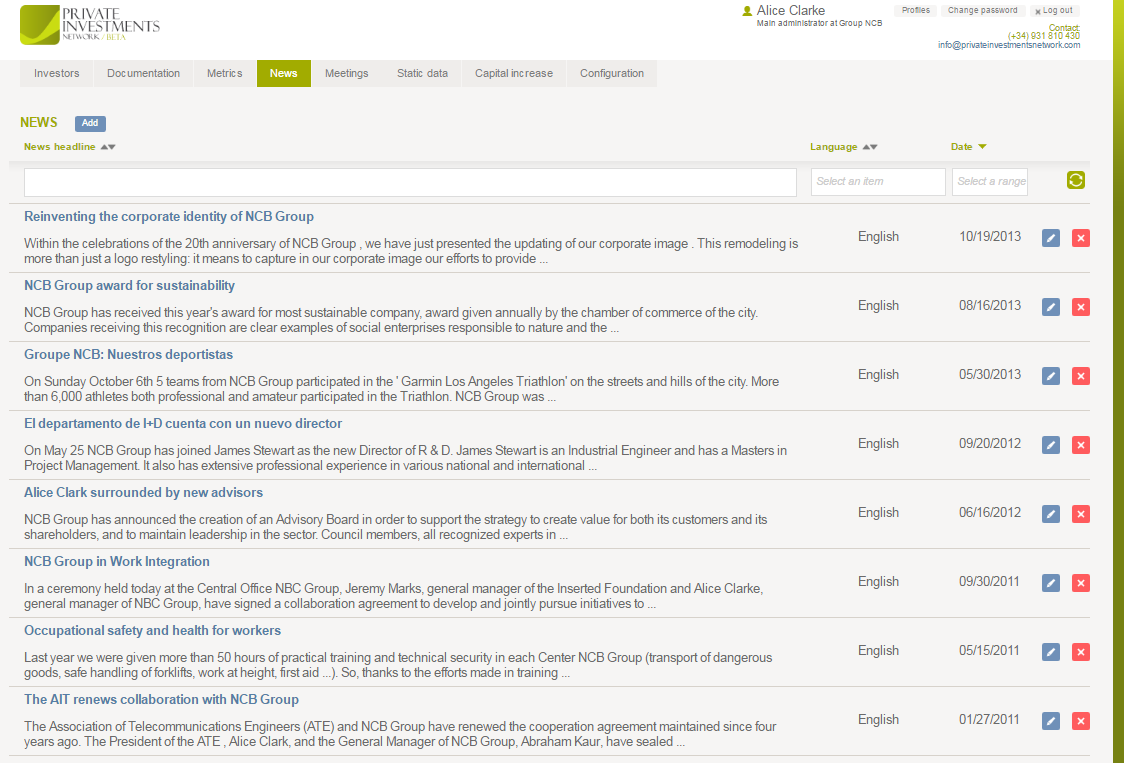Edit the 'Reinventing the corporate identity' news item

[x=1050, y=238]
